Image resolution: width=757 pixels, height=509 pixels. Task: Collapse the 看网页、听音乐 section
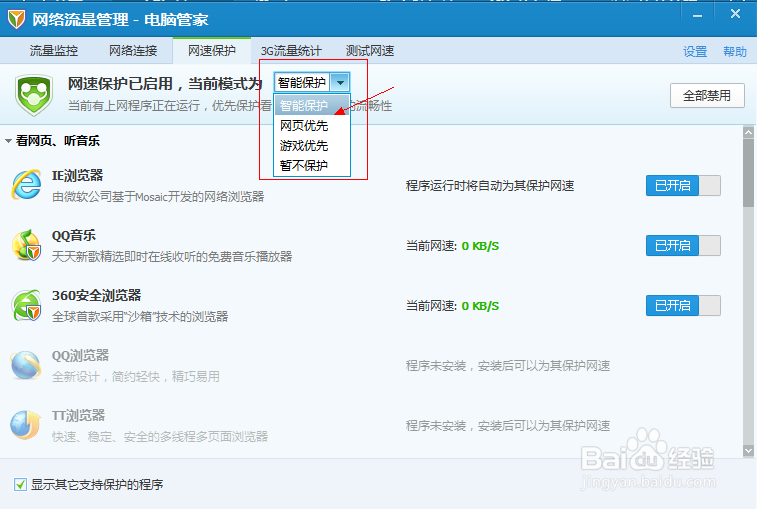[8, 141]
